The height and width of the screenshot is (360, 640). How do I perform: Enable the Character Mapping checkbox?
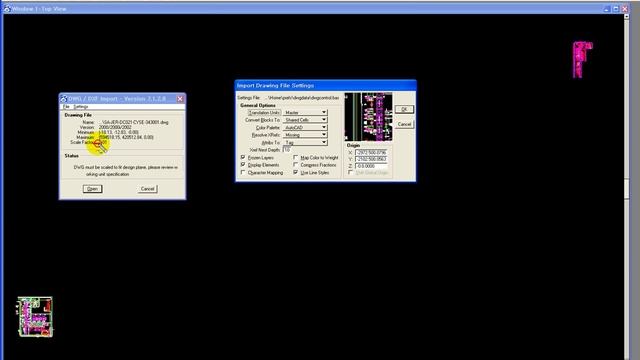point(243,173)
